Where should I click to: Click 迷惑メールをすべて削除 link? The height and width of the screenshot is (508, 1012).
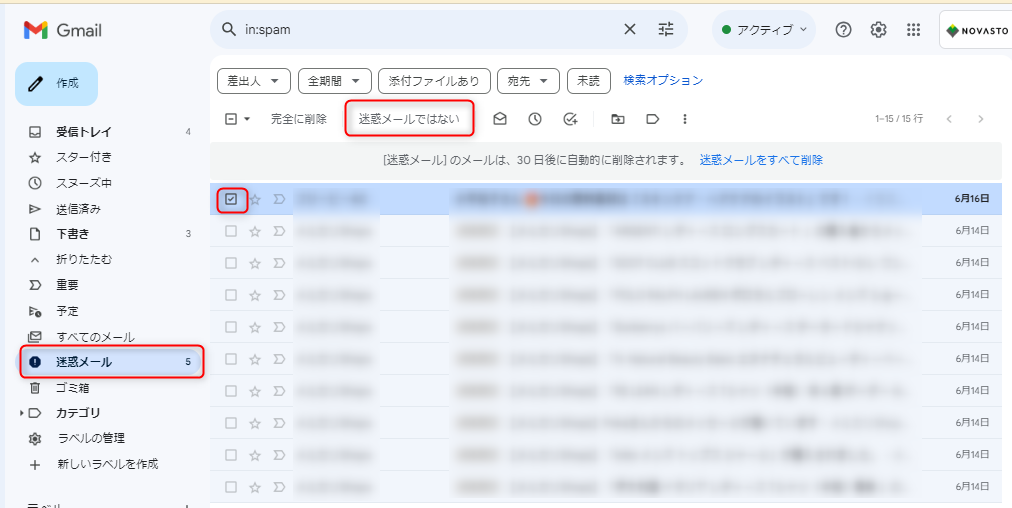(761, 159)
